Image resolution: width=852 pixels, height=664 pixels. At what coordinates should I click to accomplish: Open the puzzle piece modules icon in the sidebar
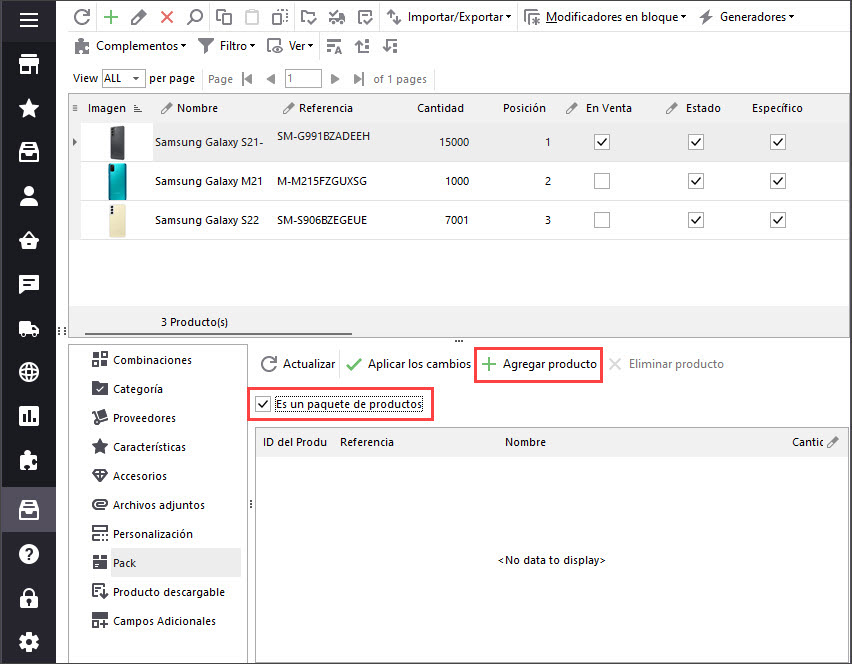(29, 461)
